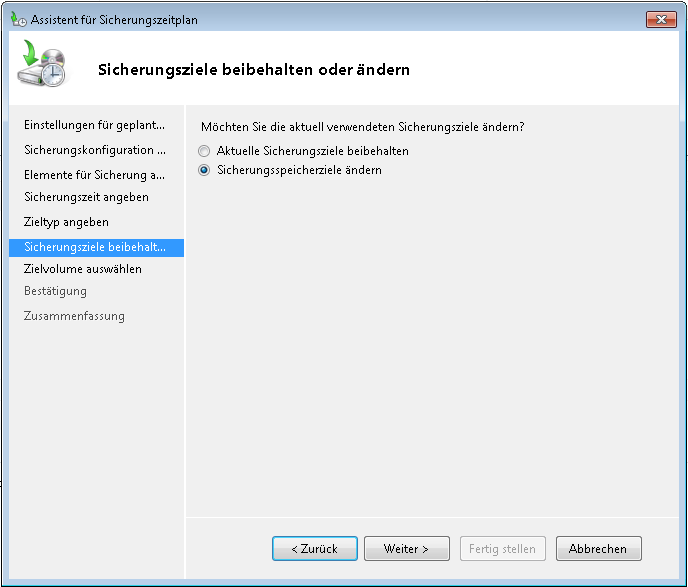Screen dimensions: 688x587
Task: Close the Assistent für Sicherungszeitplan window
Action: pyautogui.click(x=660, y=18)
